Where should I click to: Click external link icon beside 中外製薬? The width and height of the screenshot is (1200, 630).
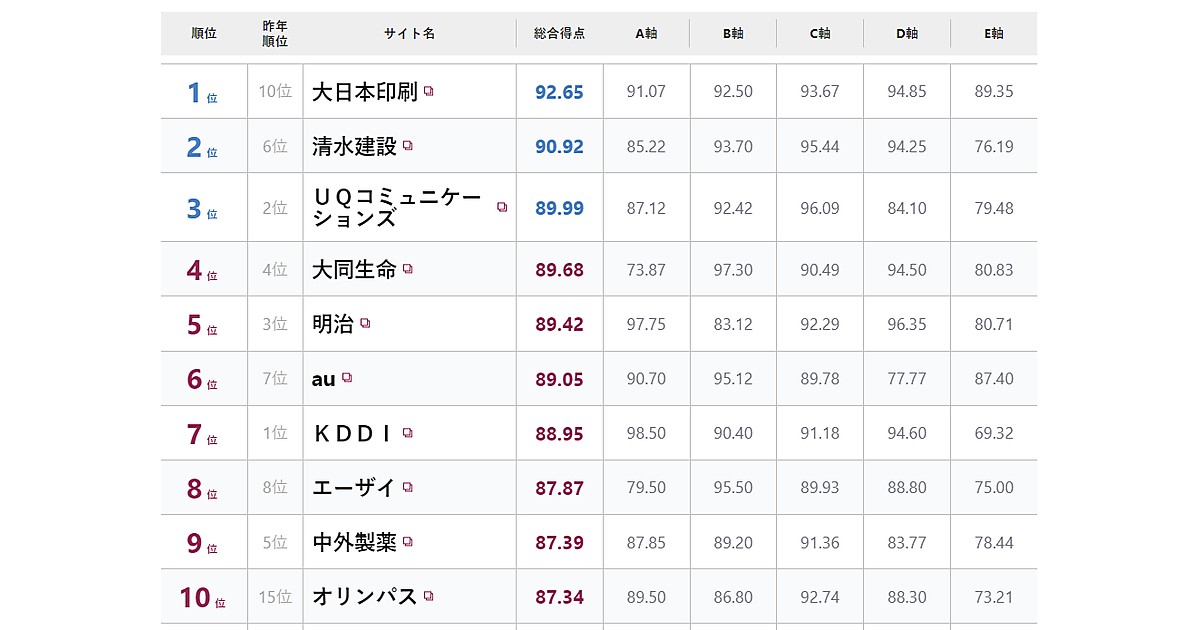(x=408, y=542)
